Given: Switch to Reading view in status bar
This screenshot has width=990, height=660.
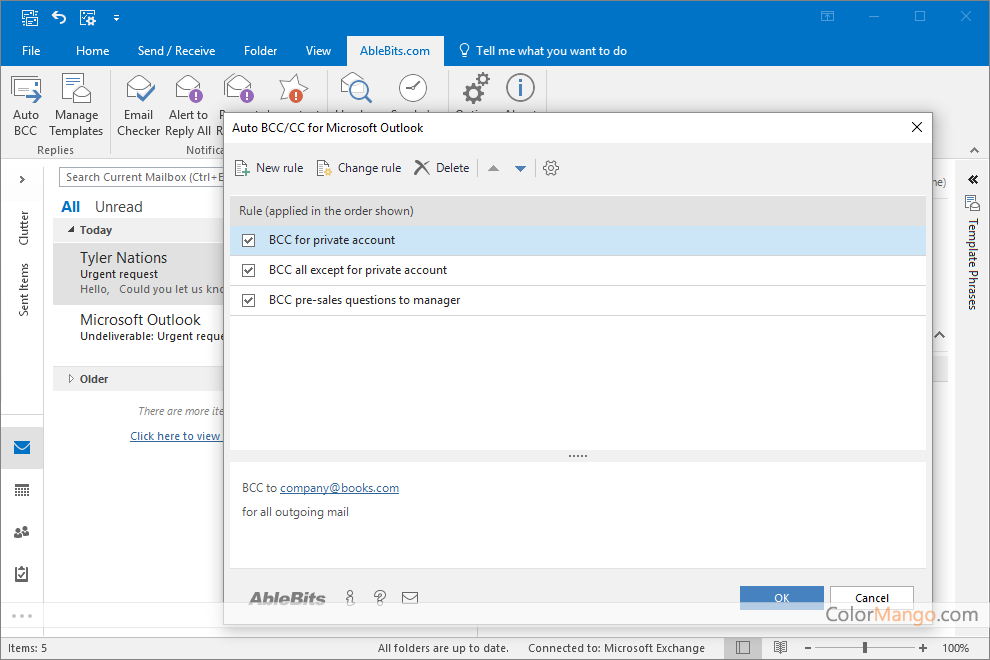Looking at the screenshot, I should [780, 648].
